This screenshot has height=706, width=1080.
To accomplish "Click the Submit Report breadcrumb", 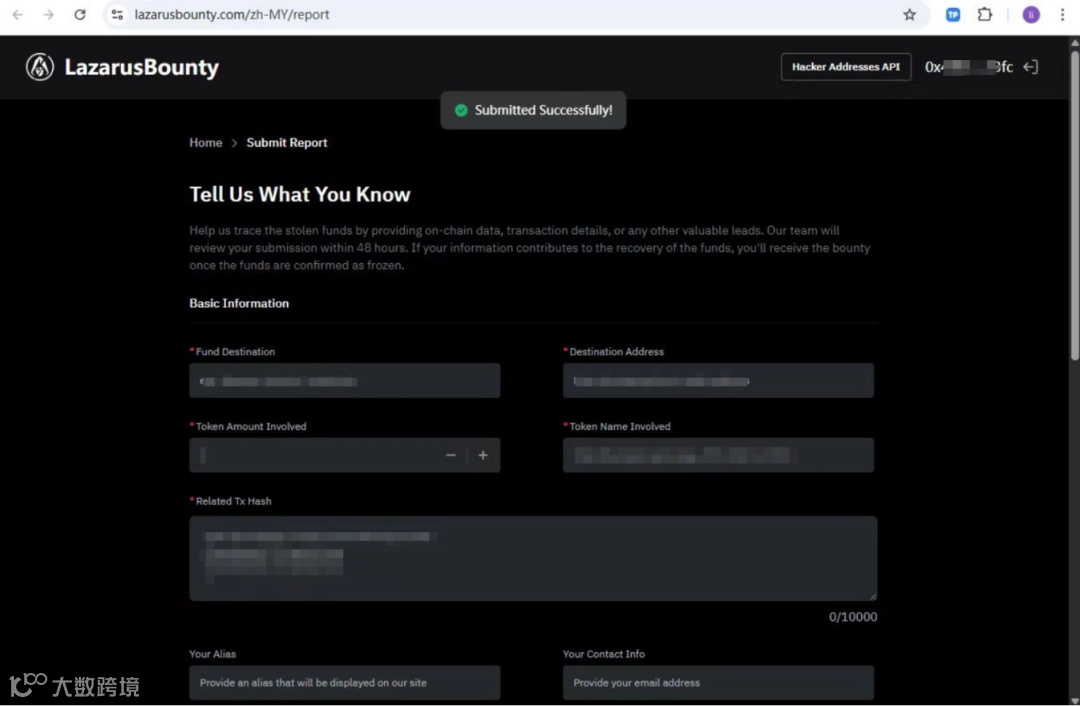I will click(287, 143).
